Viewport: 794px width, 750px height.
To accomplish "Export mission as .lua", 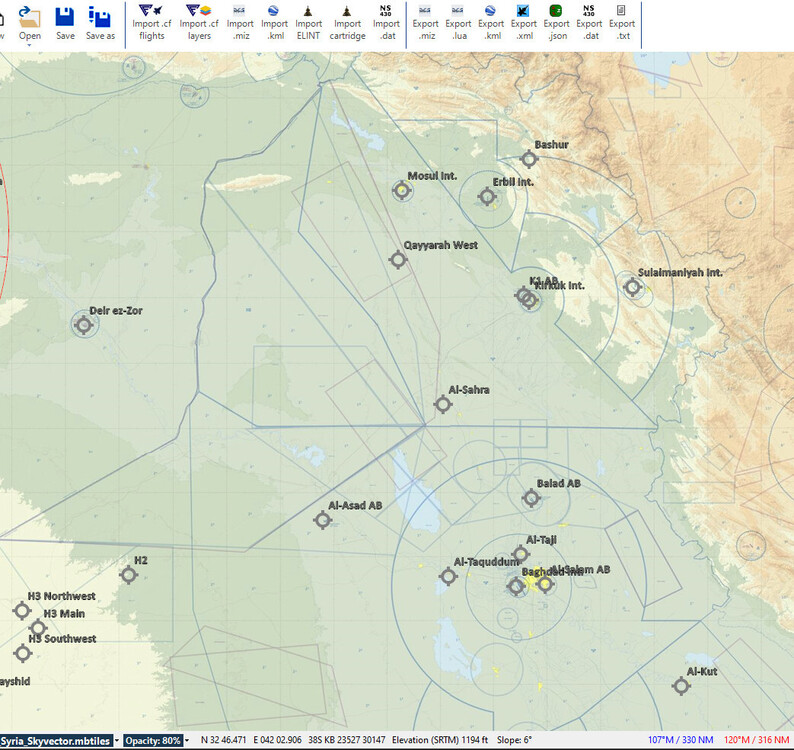I will [458, 23].
